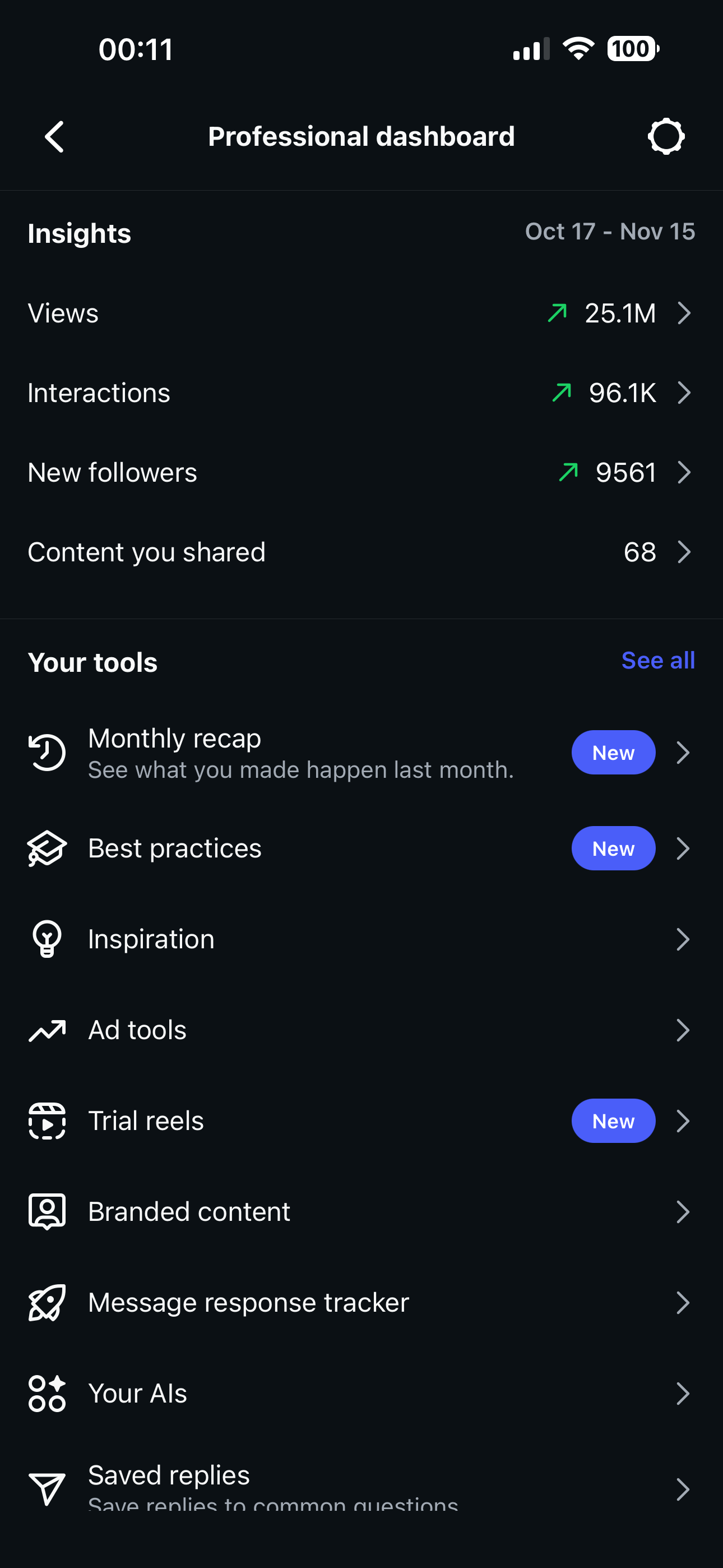Image resolution: width=723 pixels, height=1568 pixels.
Task: Expand the Views insight chevron
Action: [684, 313]
